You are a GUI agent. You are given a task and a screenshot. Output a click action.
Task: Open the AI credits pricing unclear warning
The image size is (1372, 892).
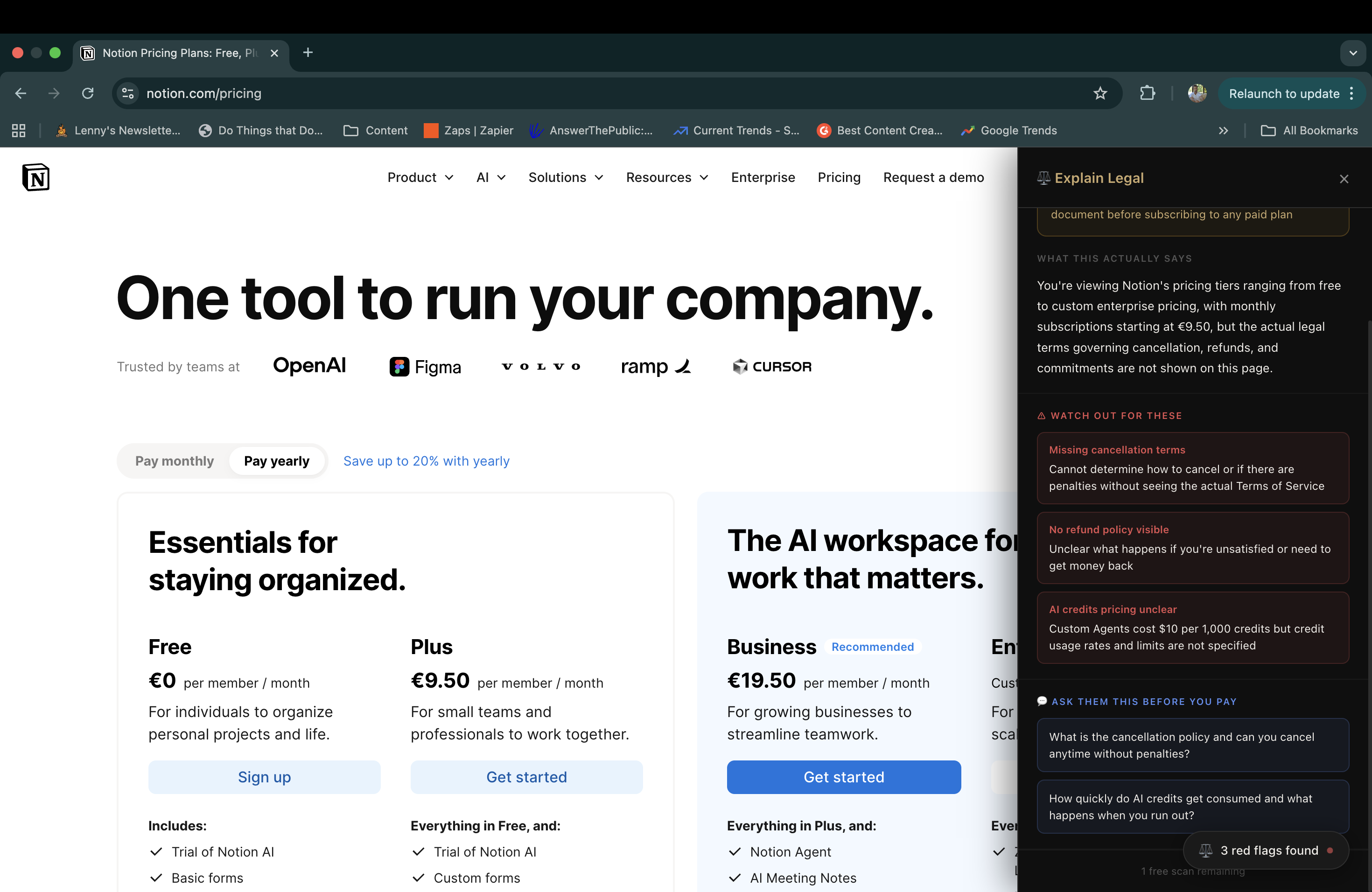click(x=1193, y=627)
